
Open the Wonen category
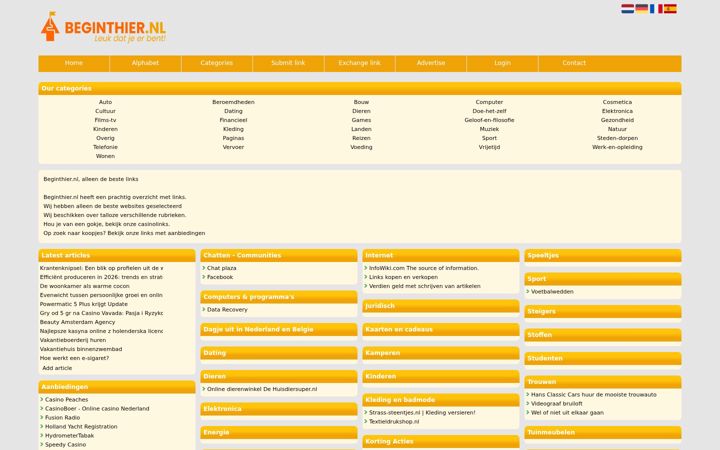click(x=105, y=156)
